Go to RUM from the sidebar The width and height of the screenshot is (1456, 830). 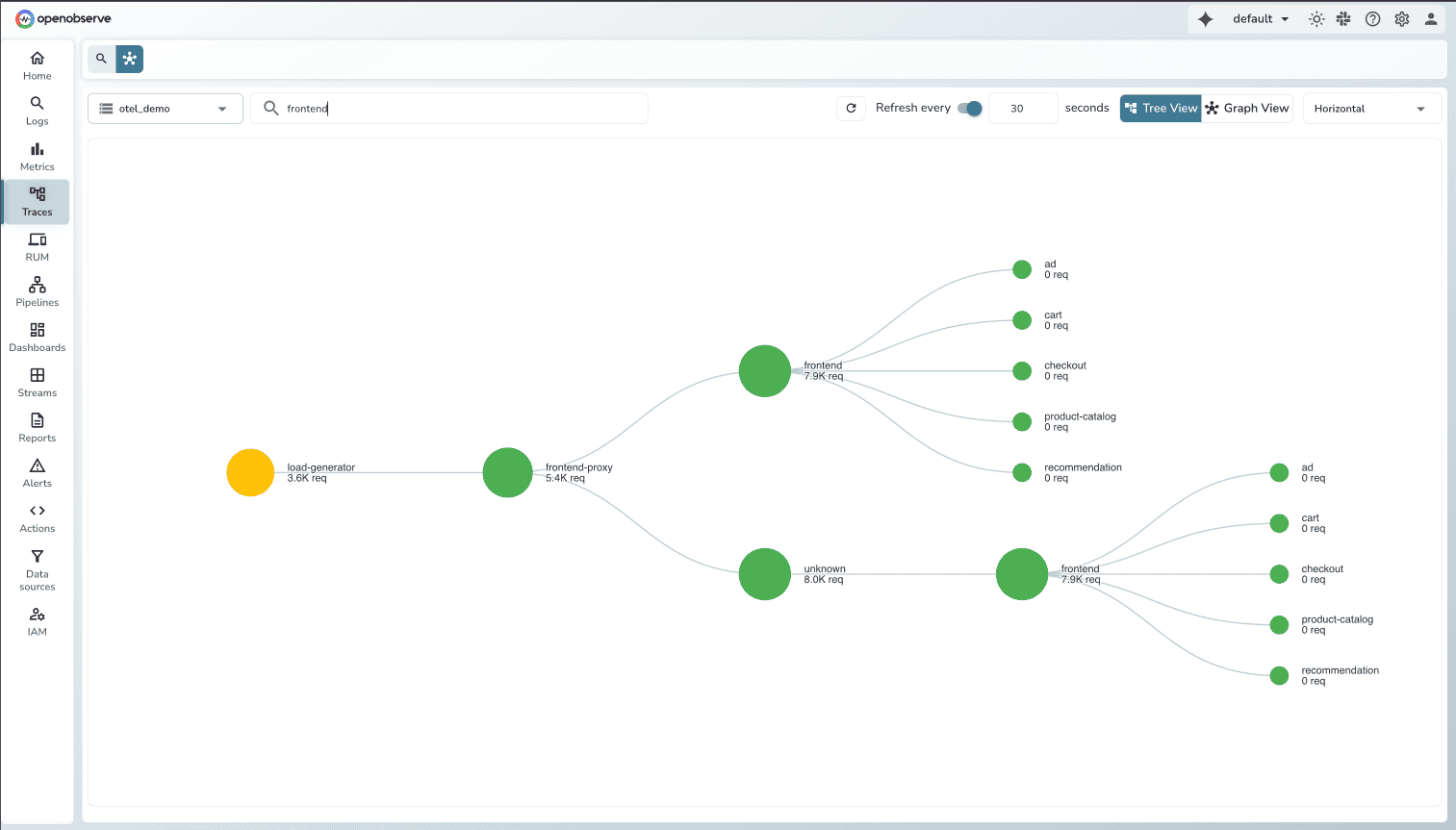(37, 247)
